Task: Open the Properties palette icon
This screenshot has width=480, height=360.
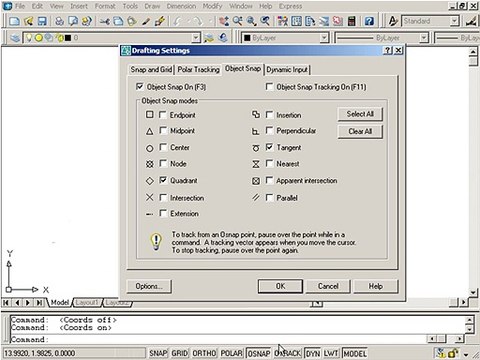Action: [283, 21]
